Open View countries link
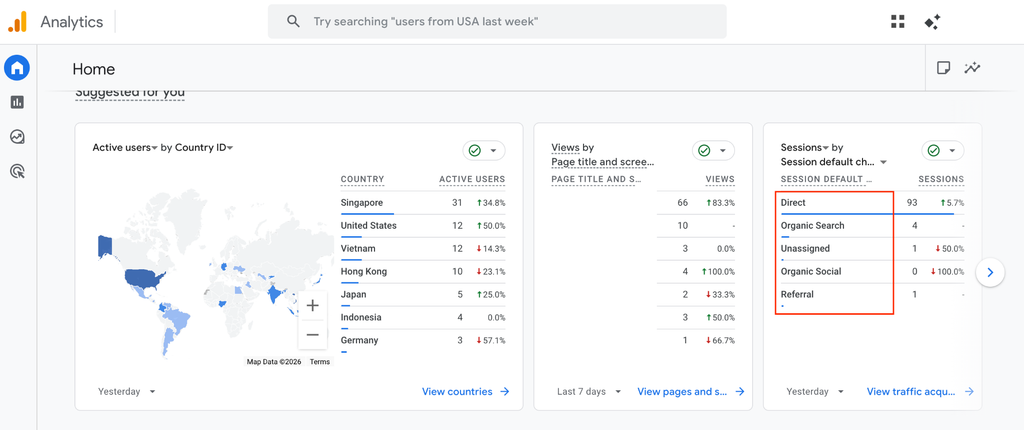Image resolution: width=1024 pixels, height=430 pixels. pyautogui.click(x=466, y=391)
